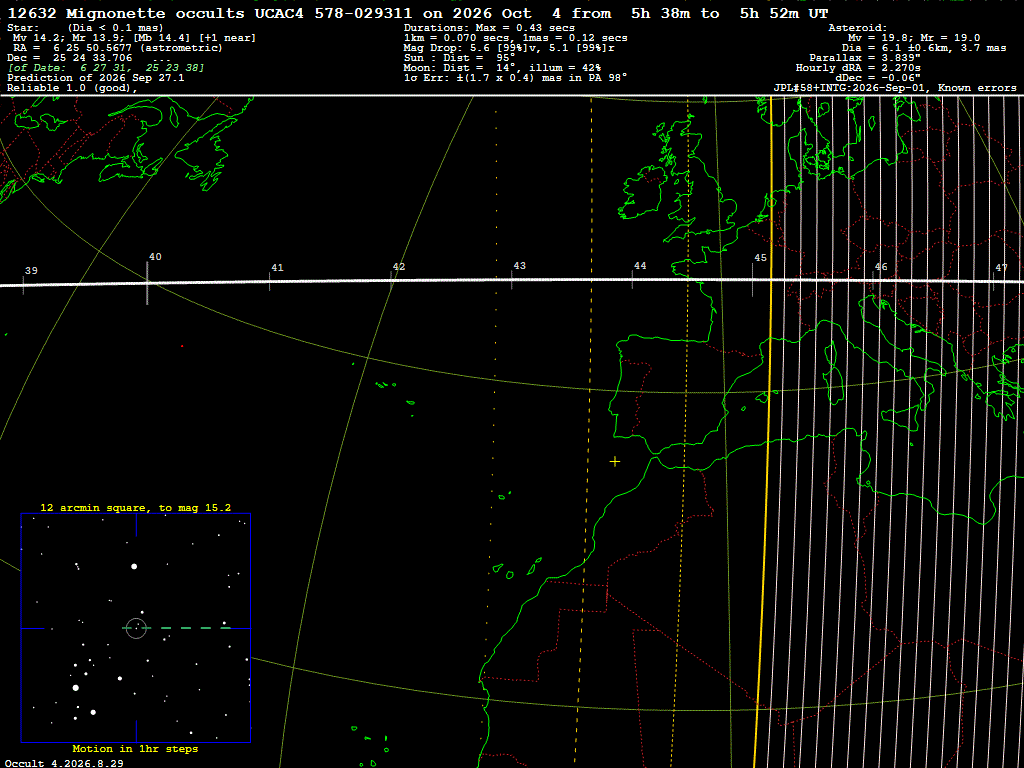1024x768 pixels.
Task: Click the Ireland outline on the map
Action: click(x=641, y=193)
